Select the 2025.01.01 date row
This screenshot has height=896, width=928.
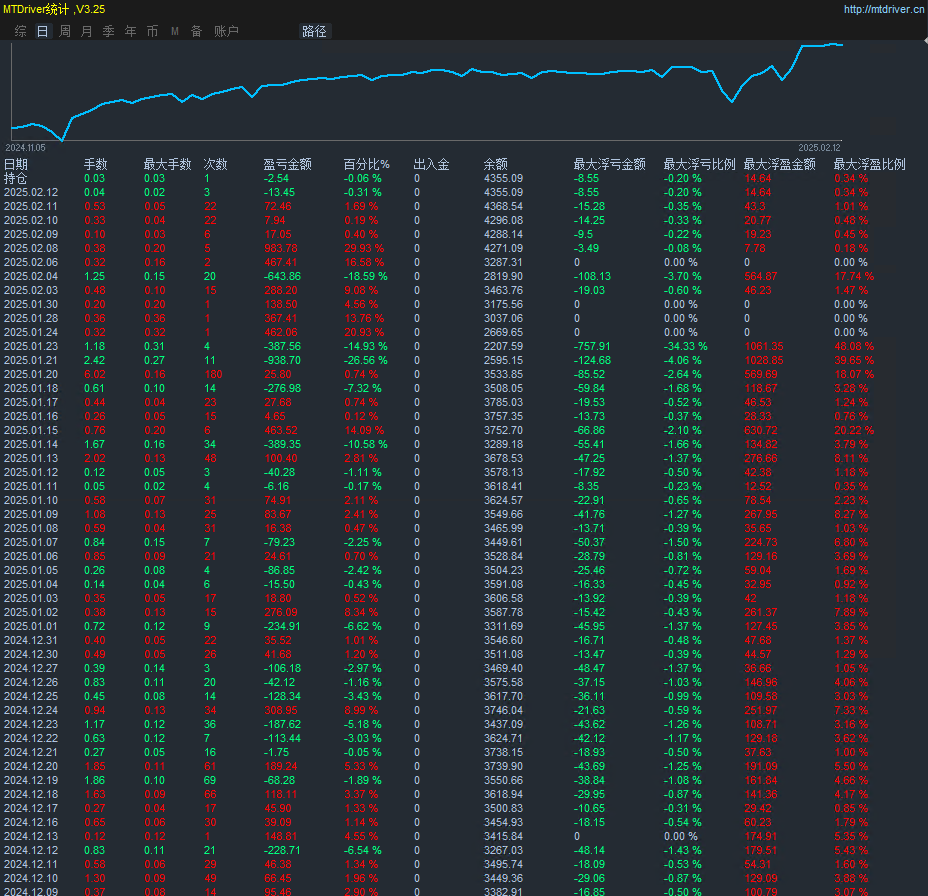[31, 626]
